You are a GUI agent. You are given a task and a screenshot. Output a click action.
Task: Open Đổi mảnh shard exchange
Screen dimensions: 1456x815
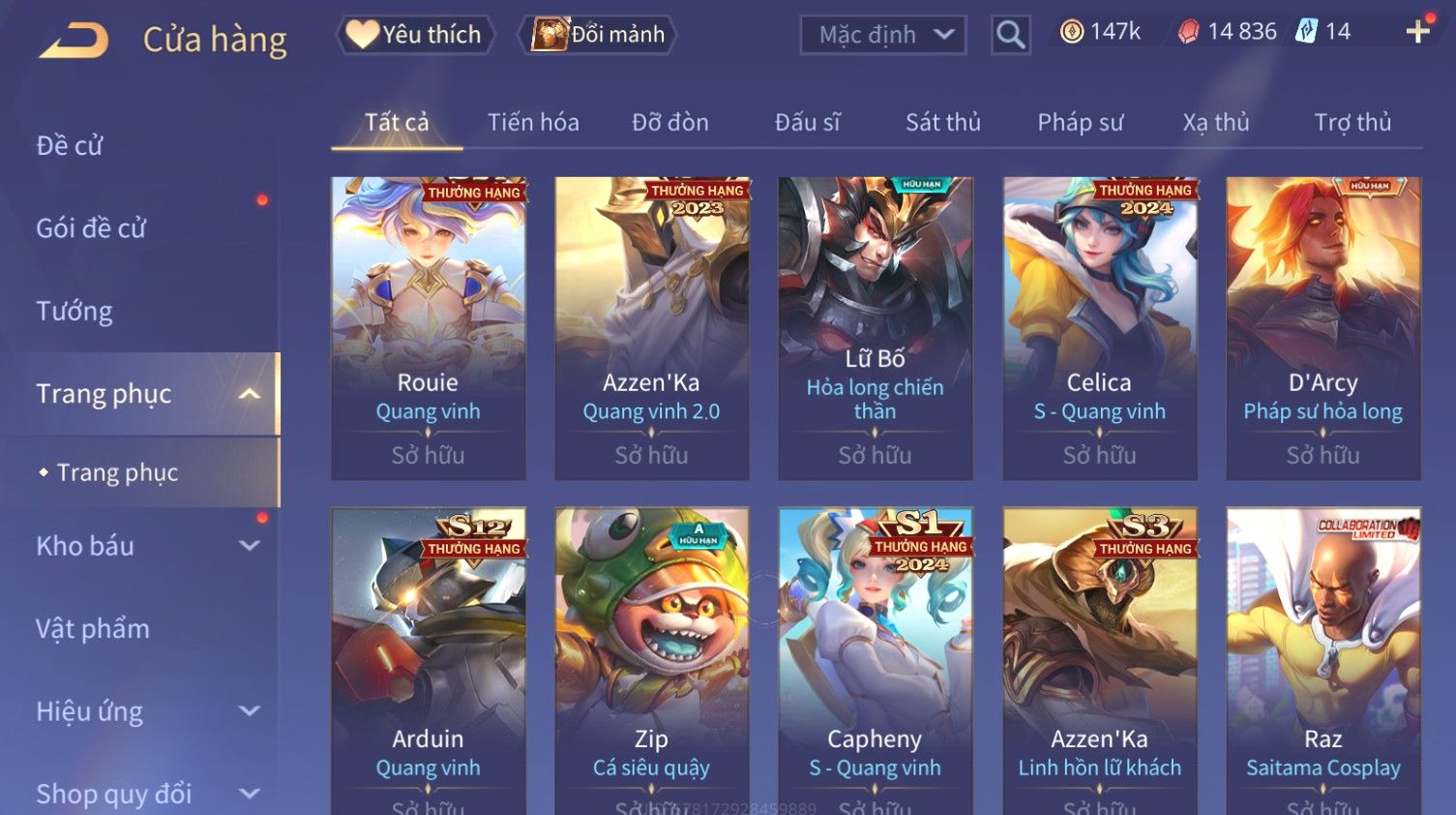(597, 35)
